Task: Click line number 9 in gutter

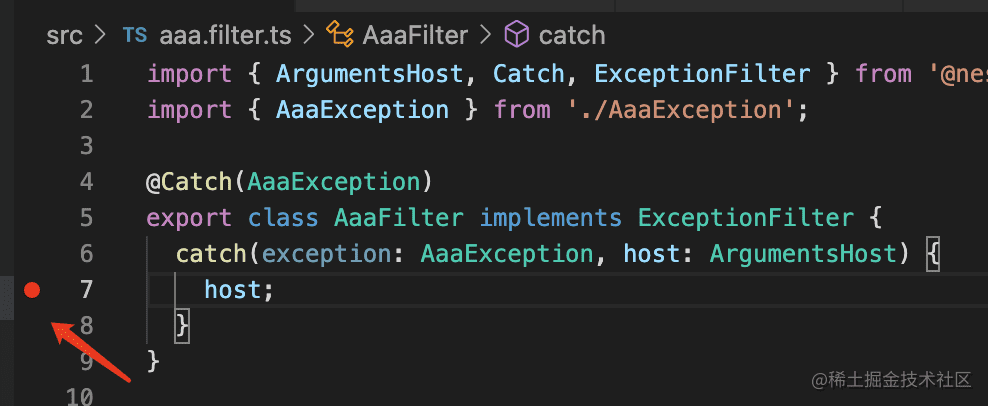Action: tap(86, 362)
